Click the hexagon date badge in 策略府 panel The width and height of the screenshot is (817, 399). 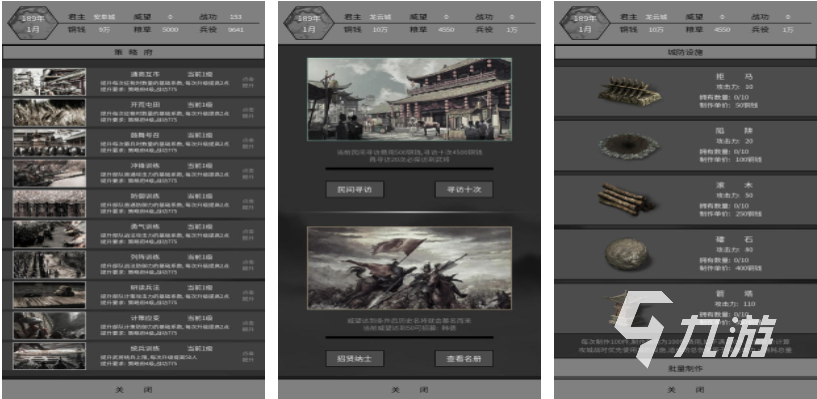pyautogui.click(x=33, y=23)
